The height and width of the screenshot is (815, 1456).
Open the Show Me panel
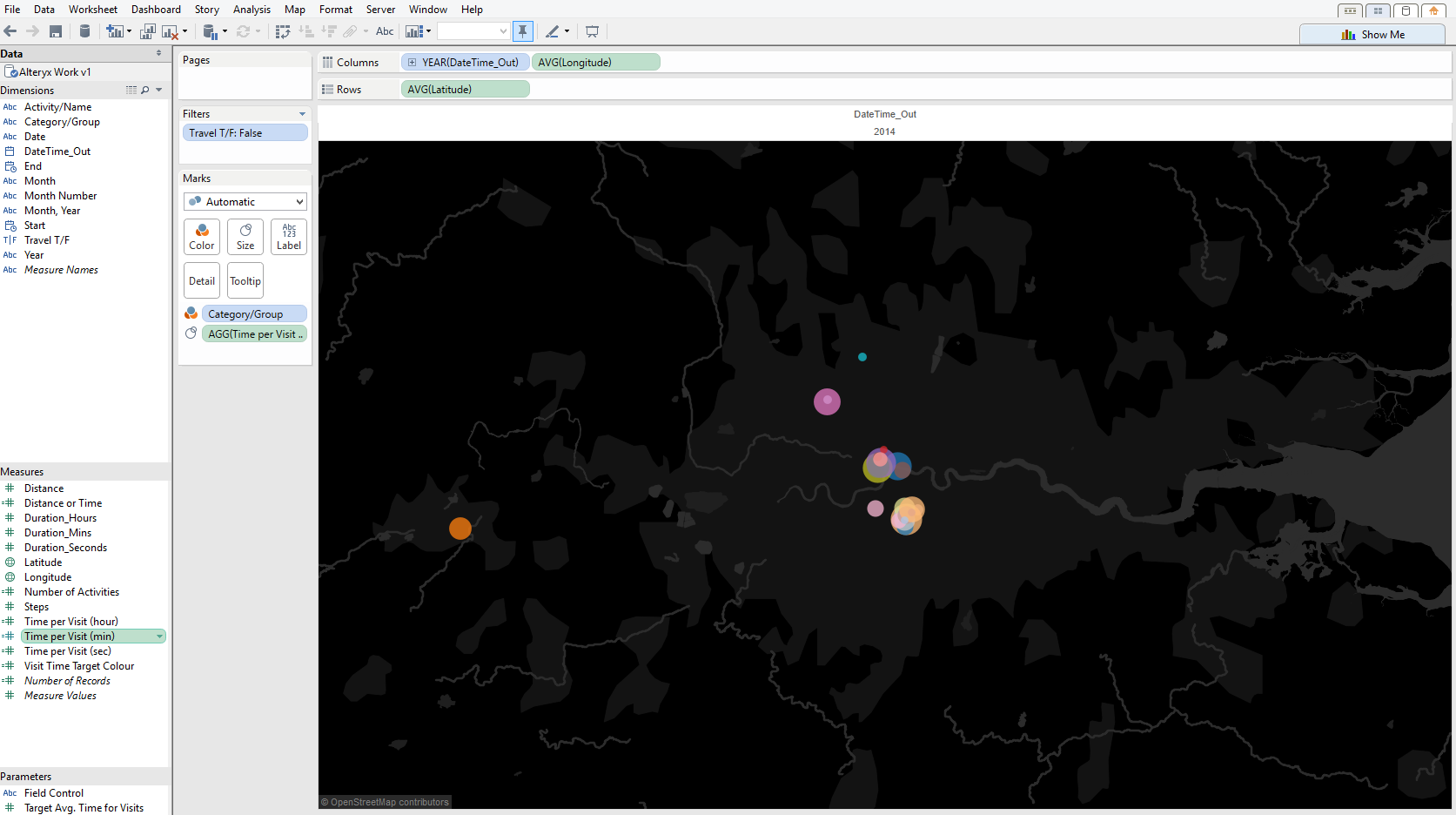pos(1372,35)
